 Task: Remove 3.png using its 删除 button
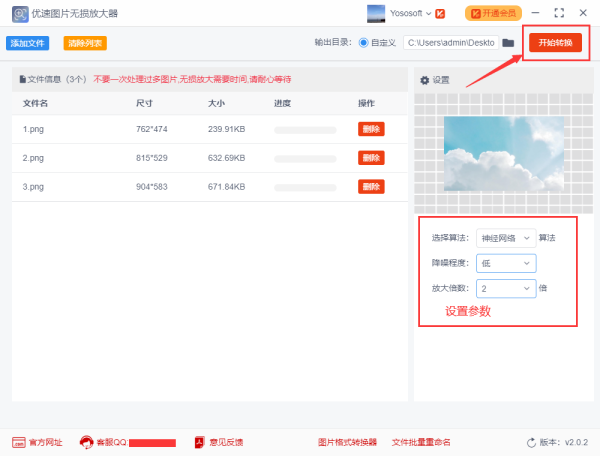tap(371, 187)
